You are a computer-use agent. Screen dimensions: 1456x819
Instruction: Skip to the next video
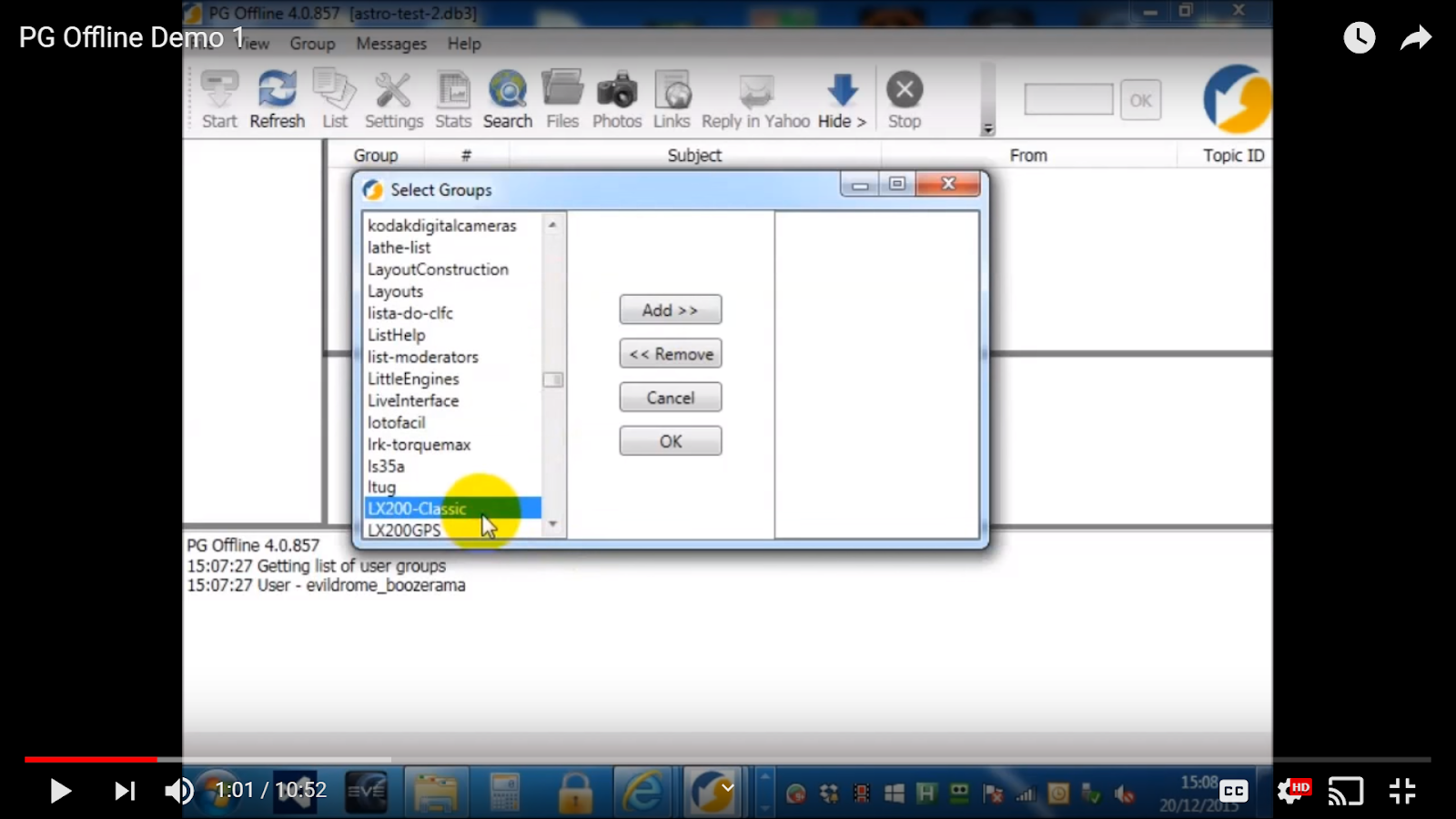125,791
